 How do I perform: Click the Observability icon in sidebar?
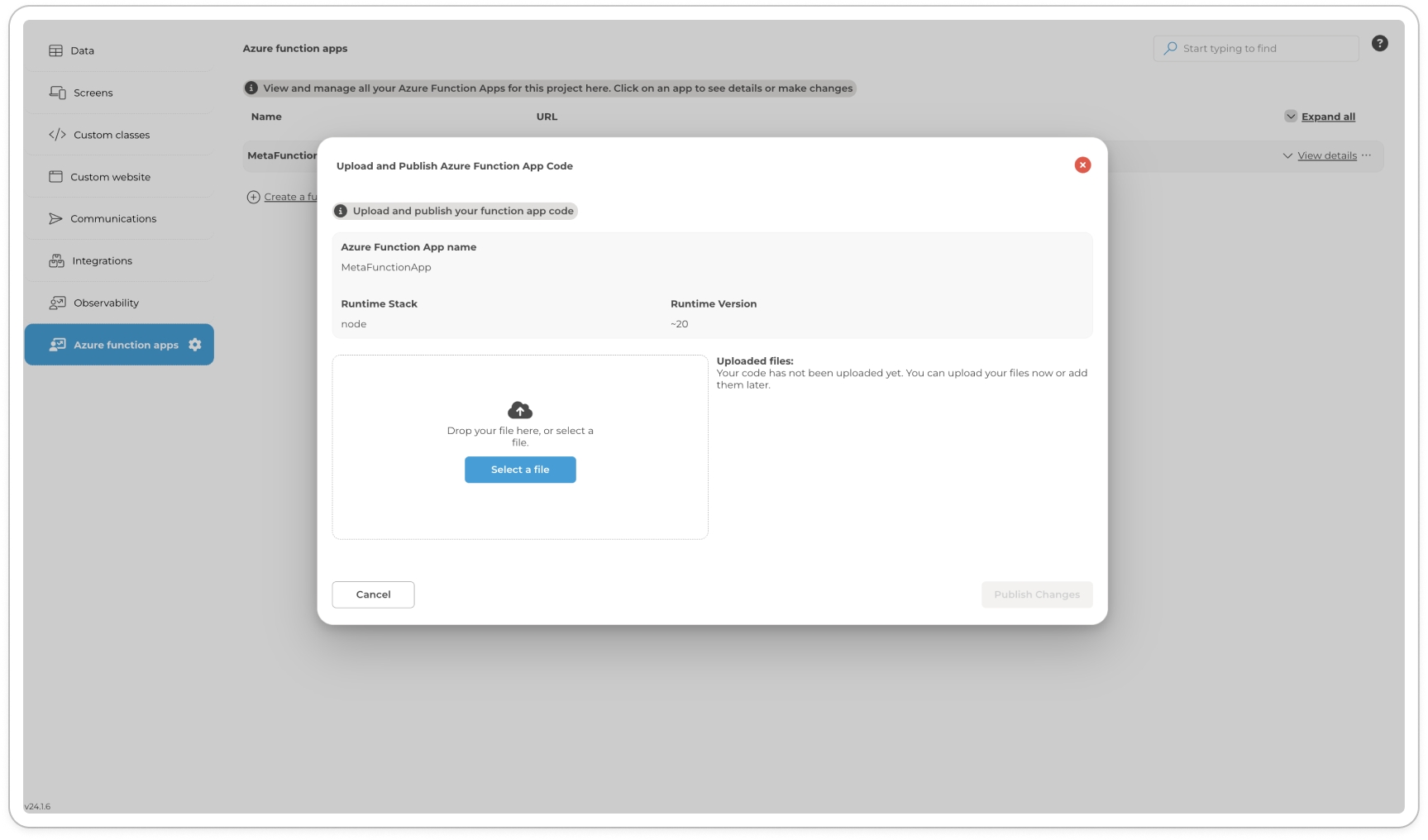(x=57, y=303)
